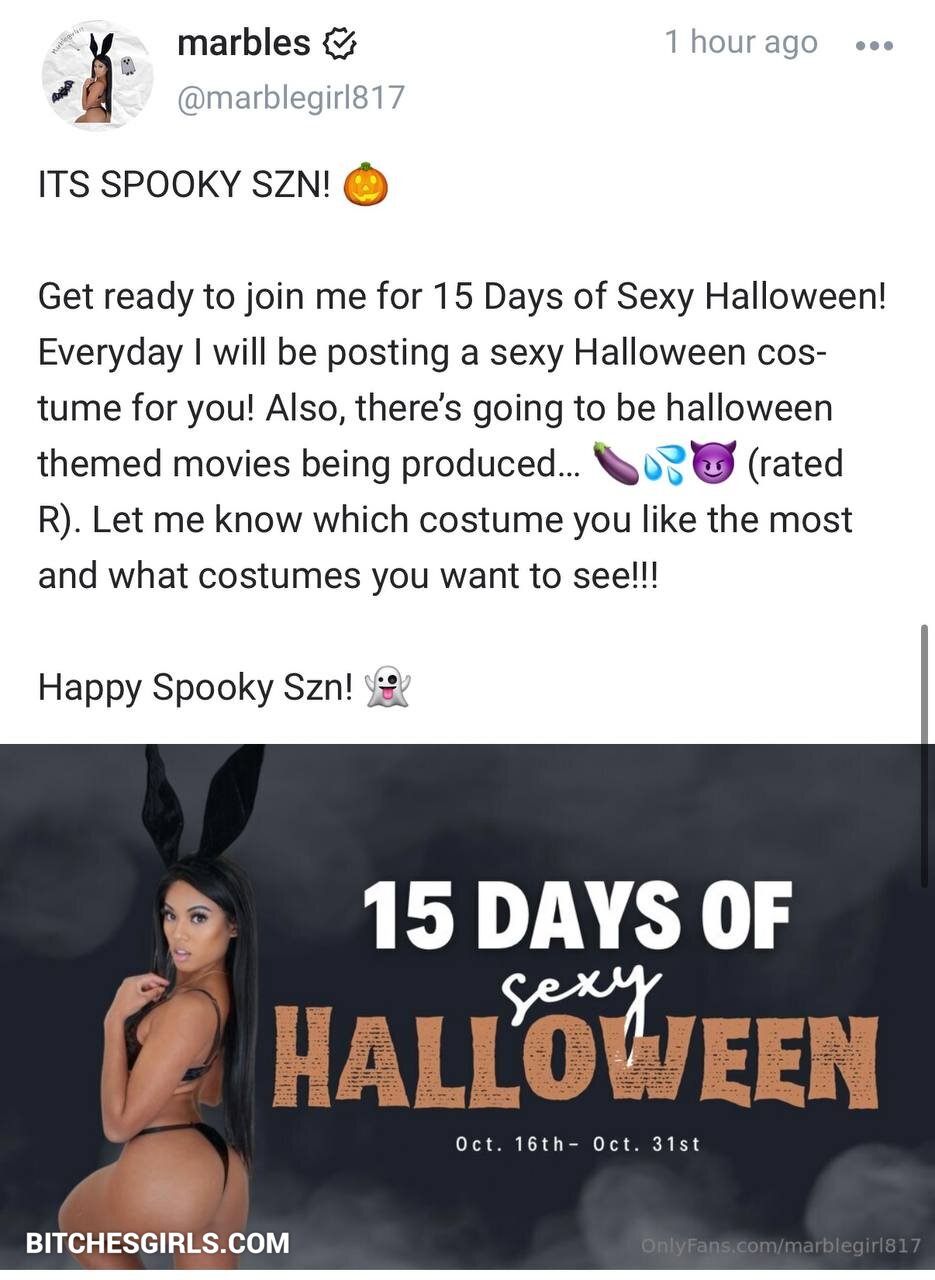Click the orange HALLOWEEN title in banner
935x1280 pixels.
tap(575, 1058)
